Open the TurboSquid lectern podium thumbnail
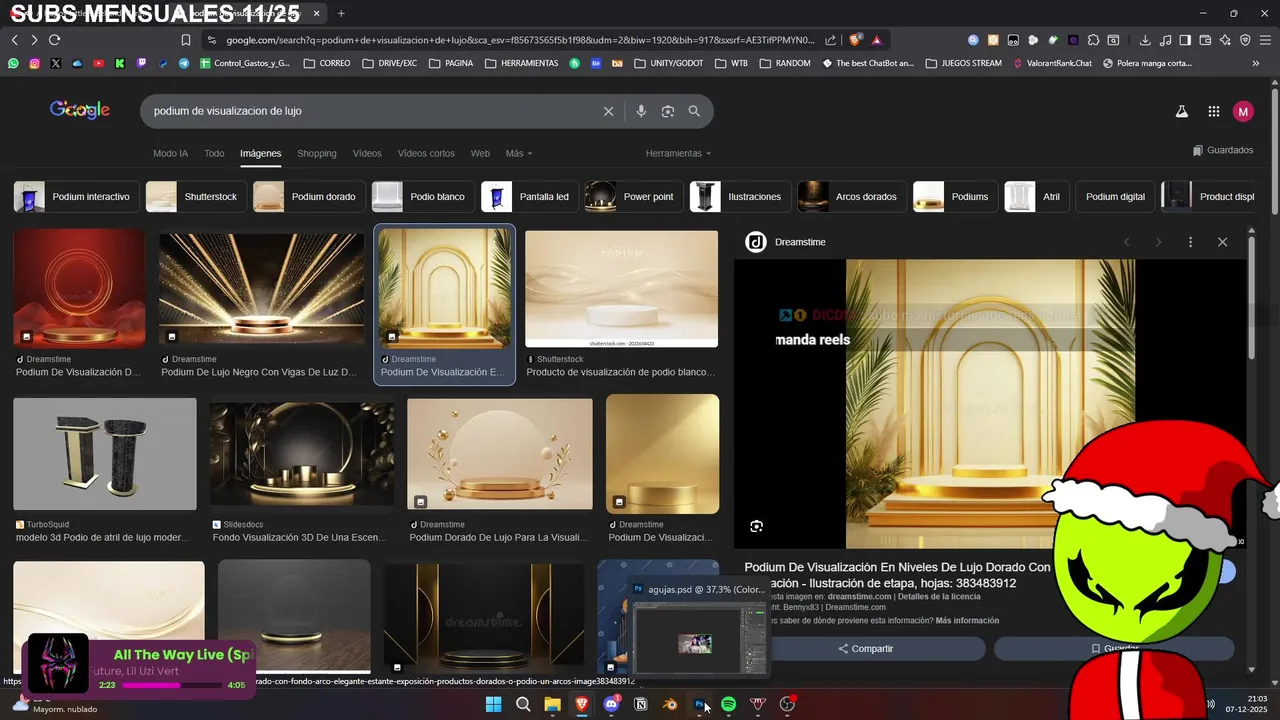This screenshot has height=720, width=1280. 105,454
